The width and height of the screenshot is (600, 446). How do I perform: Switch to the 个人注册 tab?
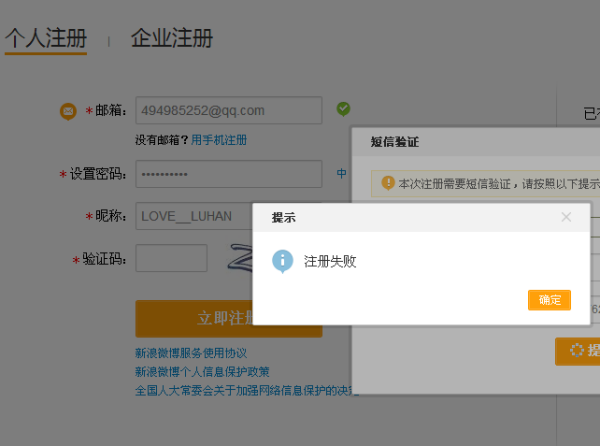(x=46, y=38)
